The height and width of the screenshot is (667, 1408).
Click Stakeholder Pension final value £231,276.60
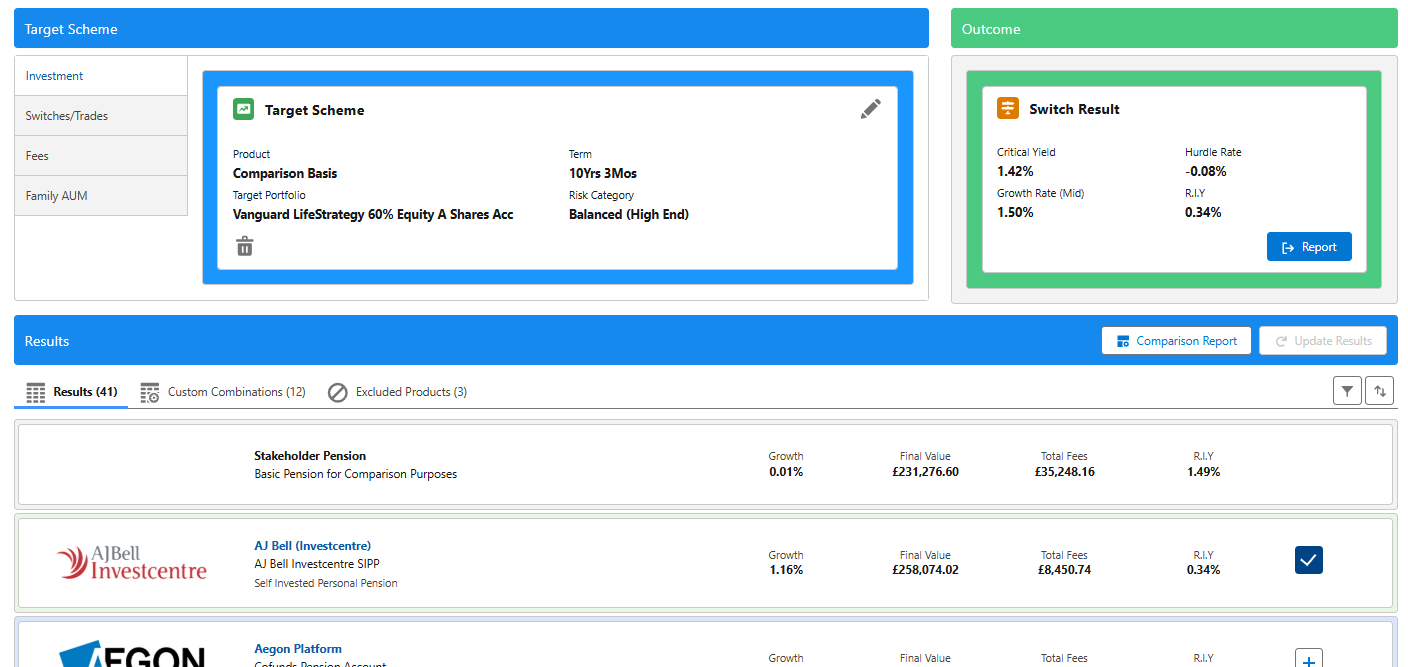coord(925,472)
